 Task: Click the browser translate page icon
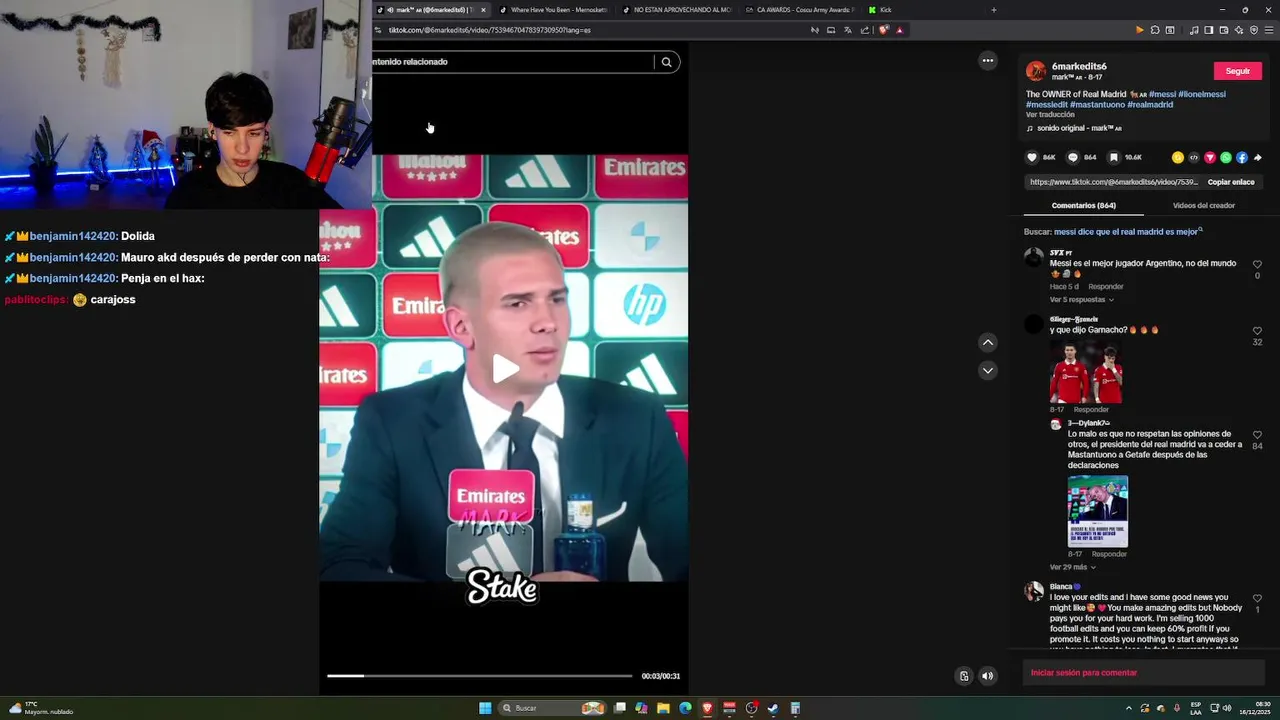pos(847,30)
